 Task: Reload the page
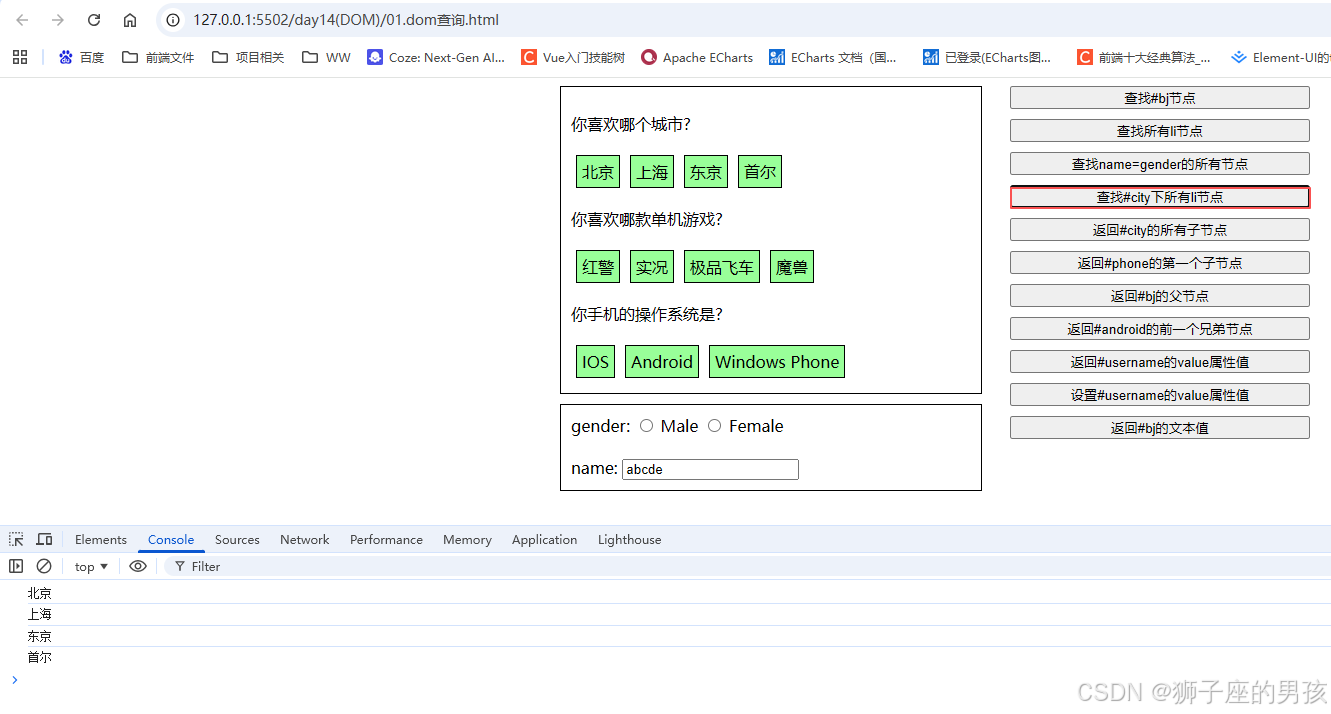[94, 20]
